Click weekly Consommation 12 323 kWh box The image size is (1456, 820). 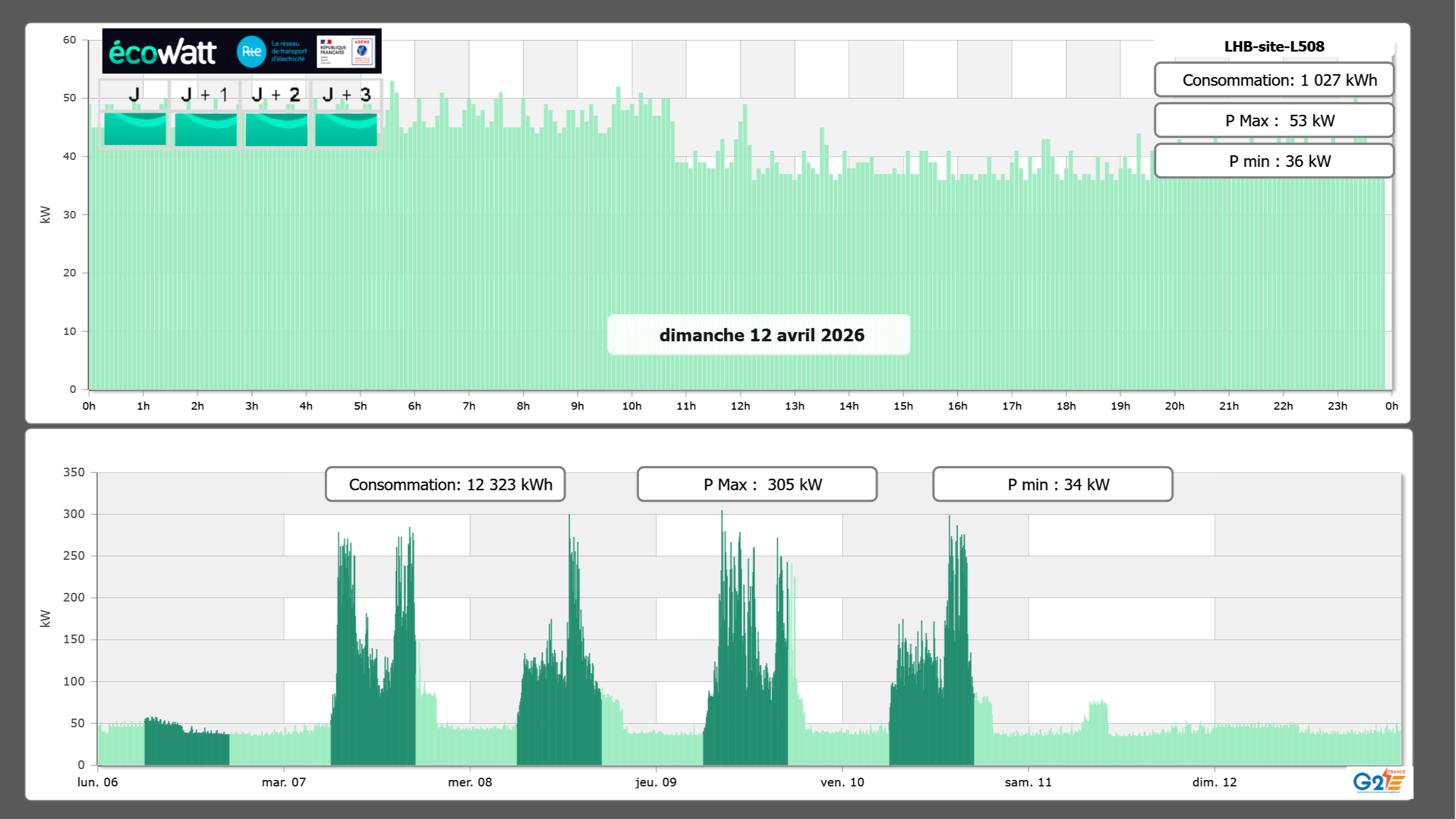pyautogui.click(x=445, y=484)
